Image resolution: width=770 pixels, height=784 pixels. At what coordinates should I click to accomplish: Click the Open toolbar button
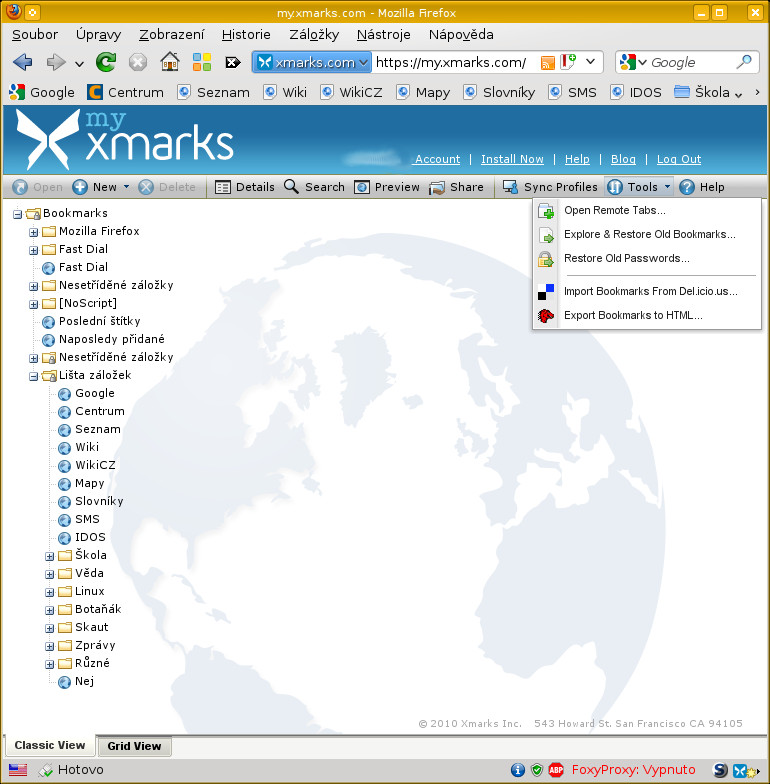pyautogui.click(x=38, y=187)
